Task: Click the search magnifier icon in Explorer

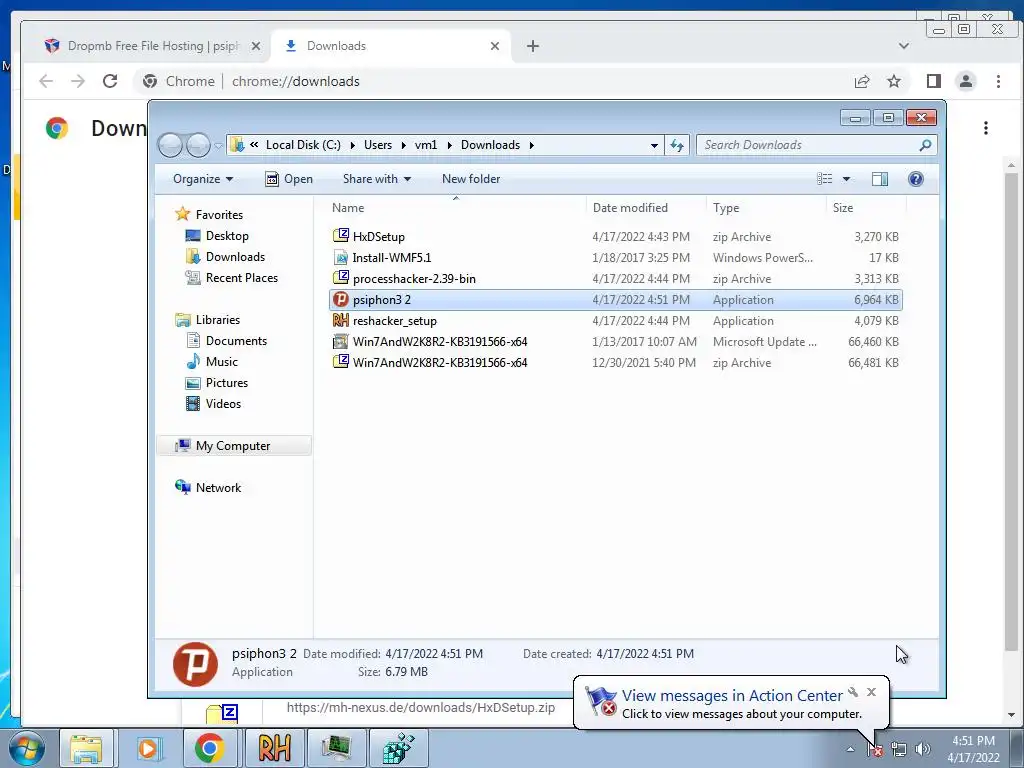Action: tap(925, 145)
